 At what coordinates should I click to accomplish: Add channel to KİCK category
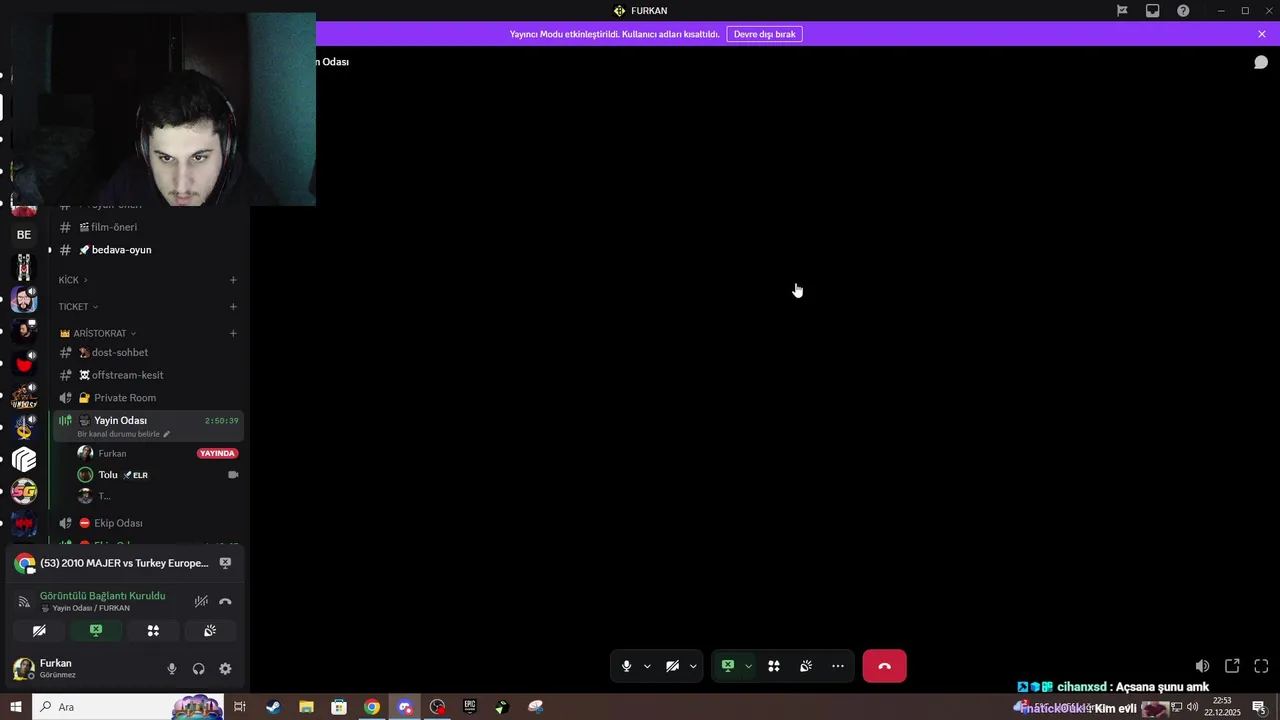point(233,280)
